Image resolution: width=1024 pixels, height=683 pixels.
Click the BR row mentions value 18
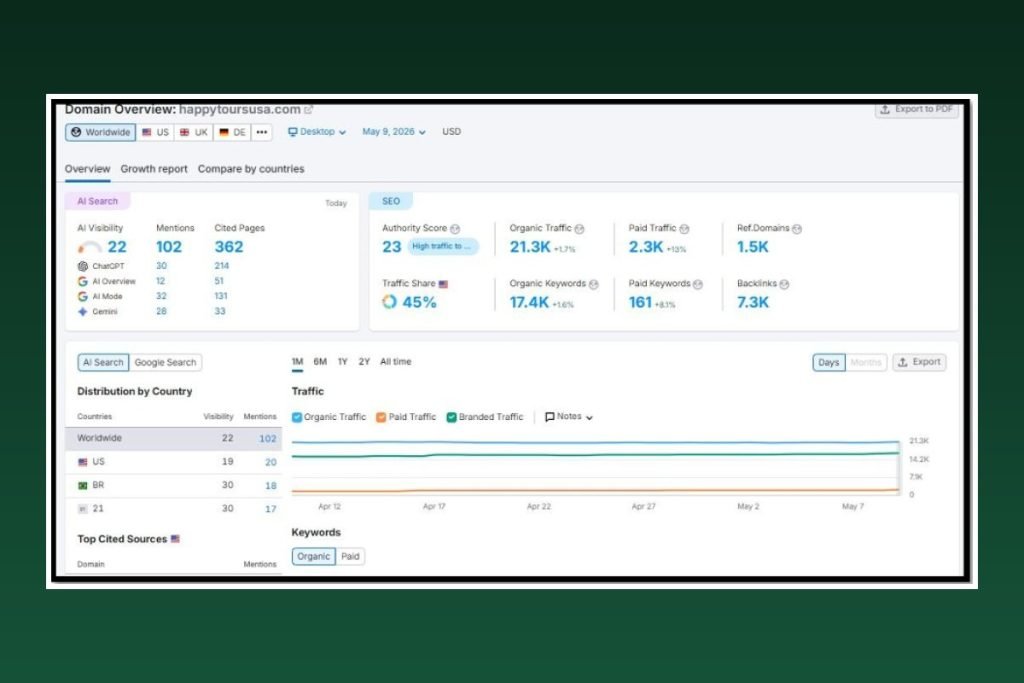click(270, 486)
